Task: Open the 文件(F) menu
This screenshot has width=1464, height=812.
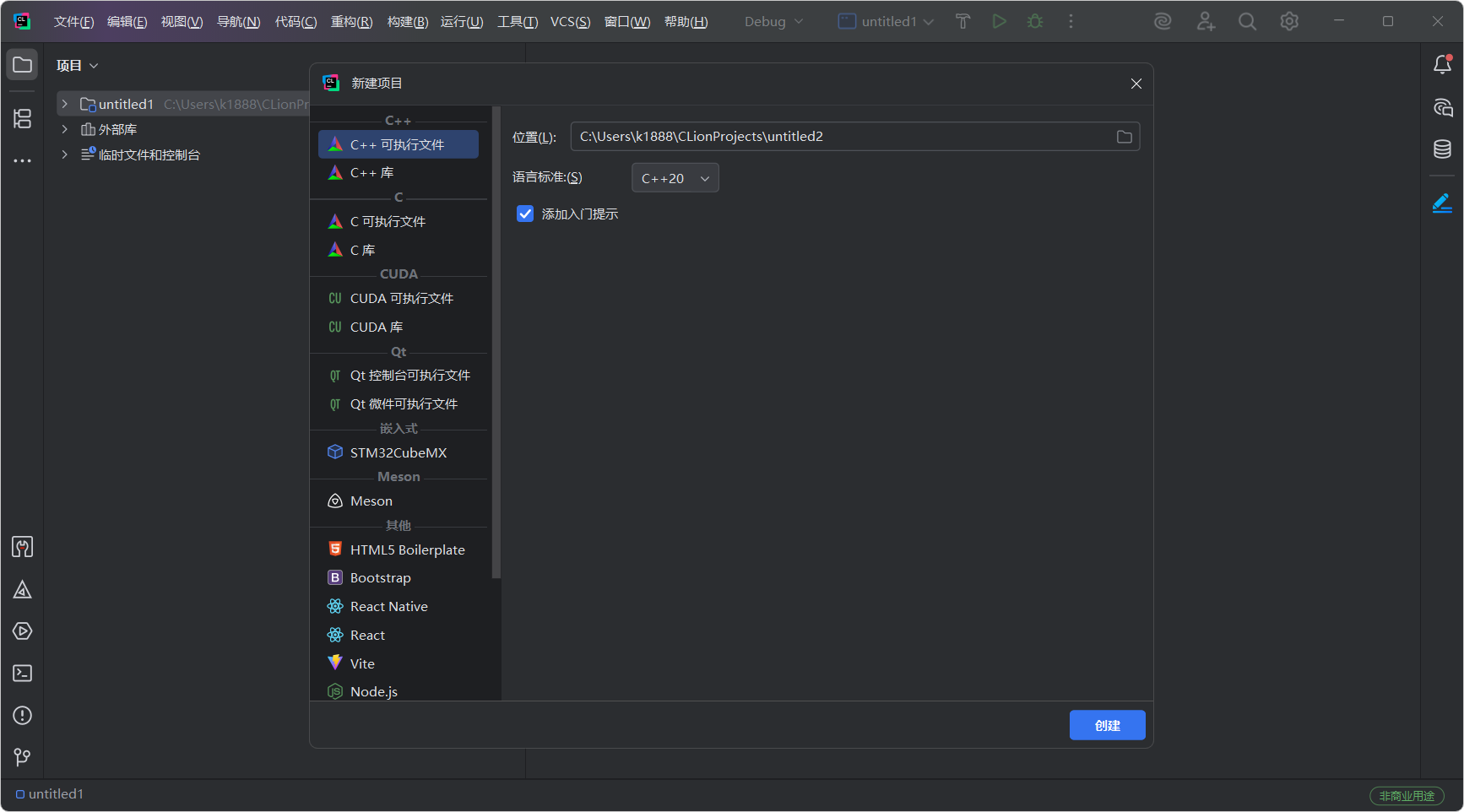Action: click(x=73, y=22)
